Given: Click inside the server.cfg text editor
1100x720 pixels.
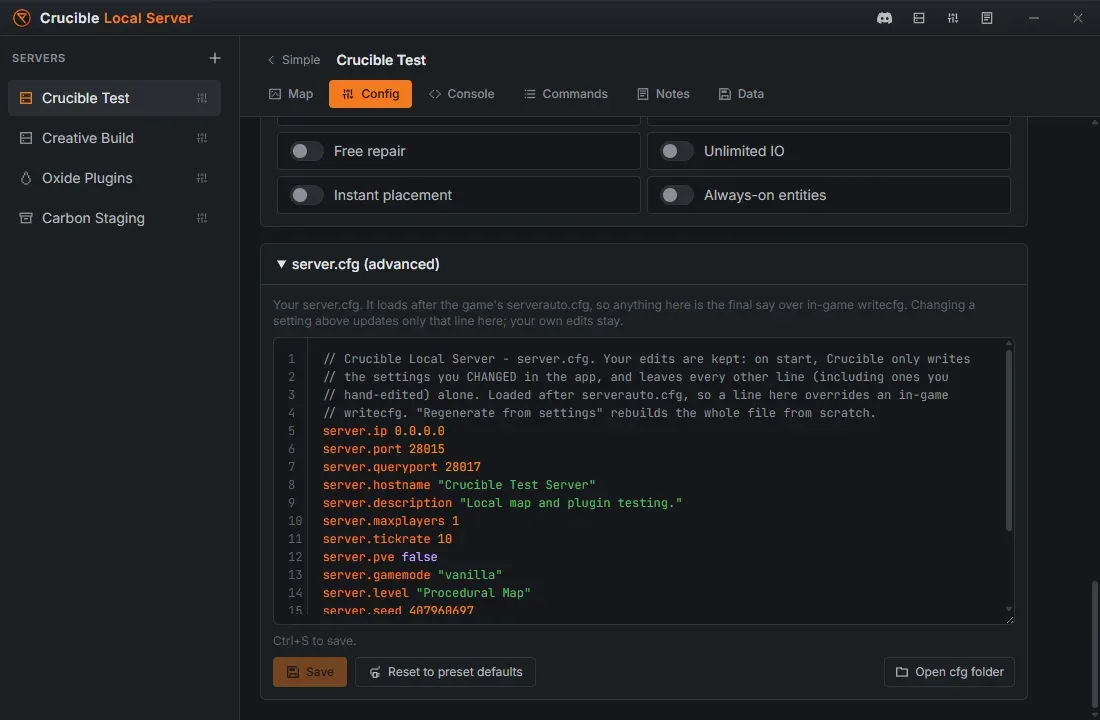Looking at the screenshot, I should [644, 481].
